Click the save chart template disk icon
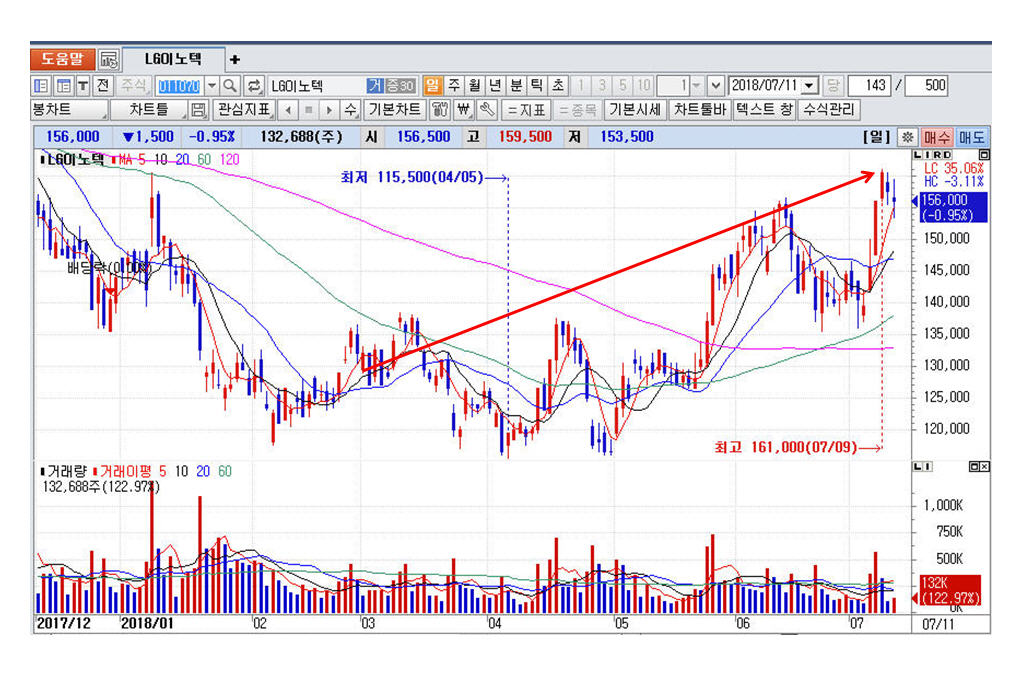The height and width of the screenshot is (674, 1025). coord(198,110)
